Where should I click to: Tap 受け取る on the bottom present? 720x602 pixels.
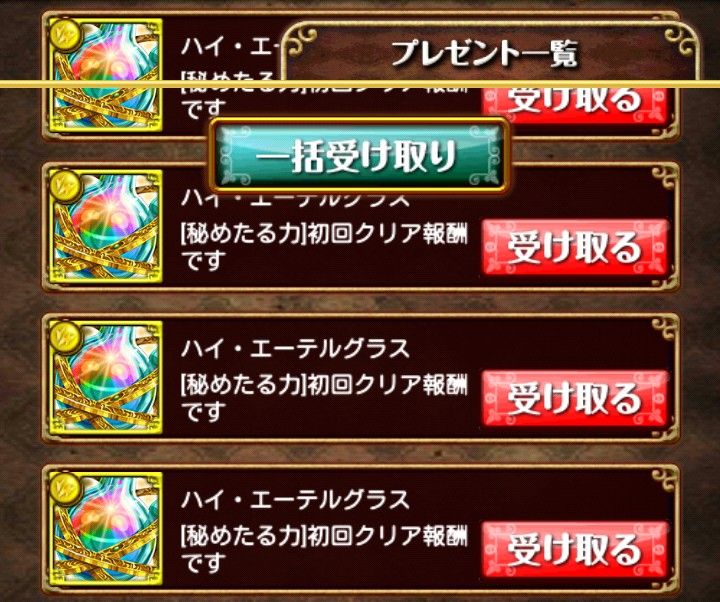(x=575, y=549)
